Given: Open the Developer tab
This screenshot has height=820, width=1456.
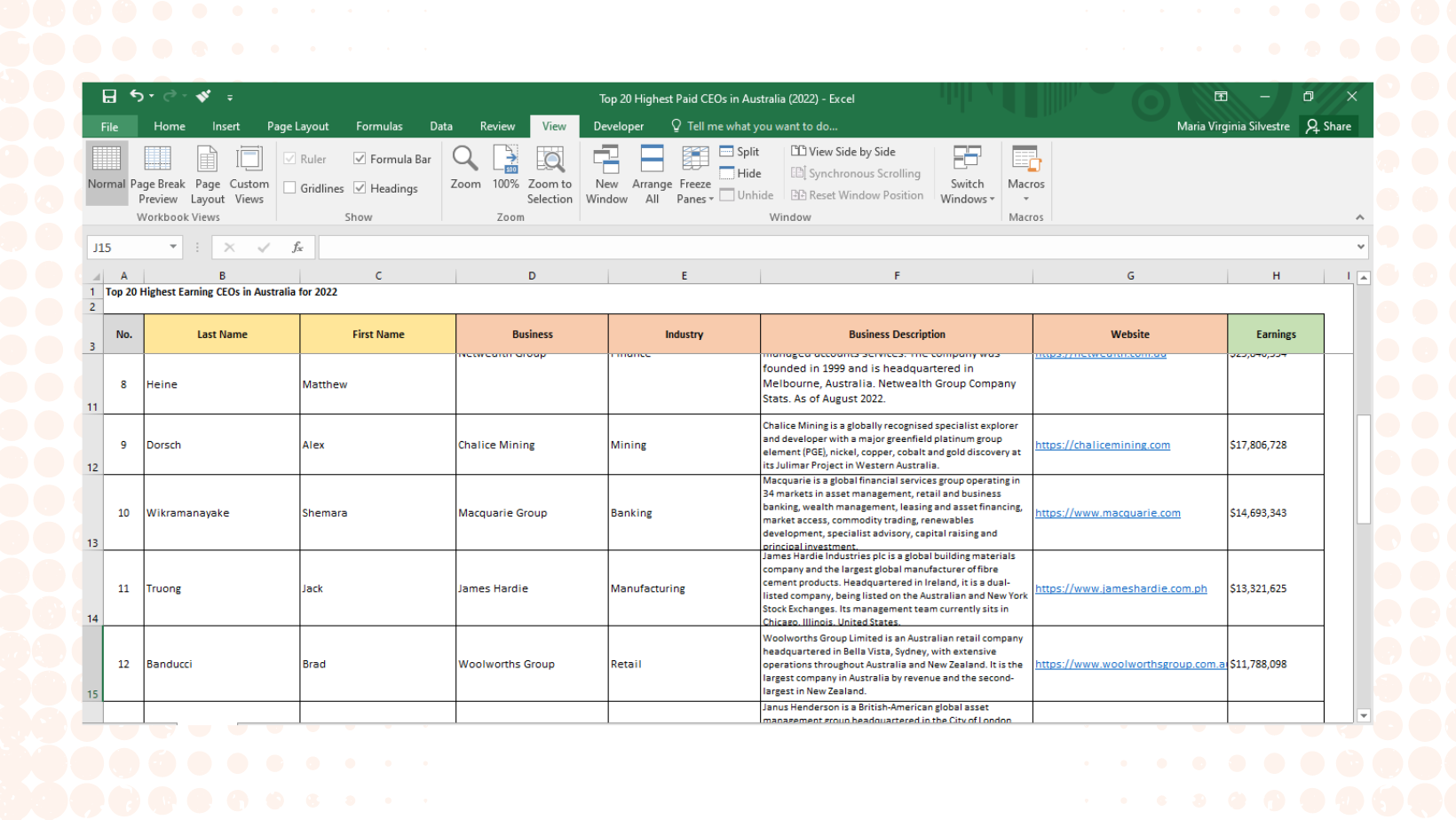Looking at the screenshot, I should (x=619, y=126).
